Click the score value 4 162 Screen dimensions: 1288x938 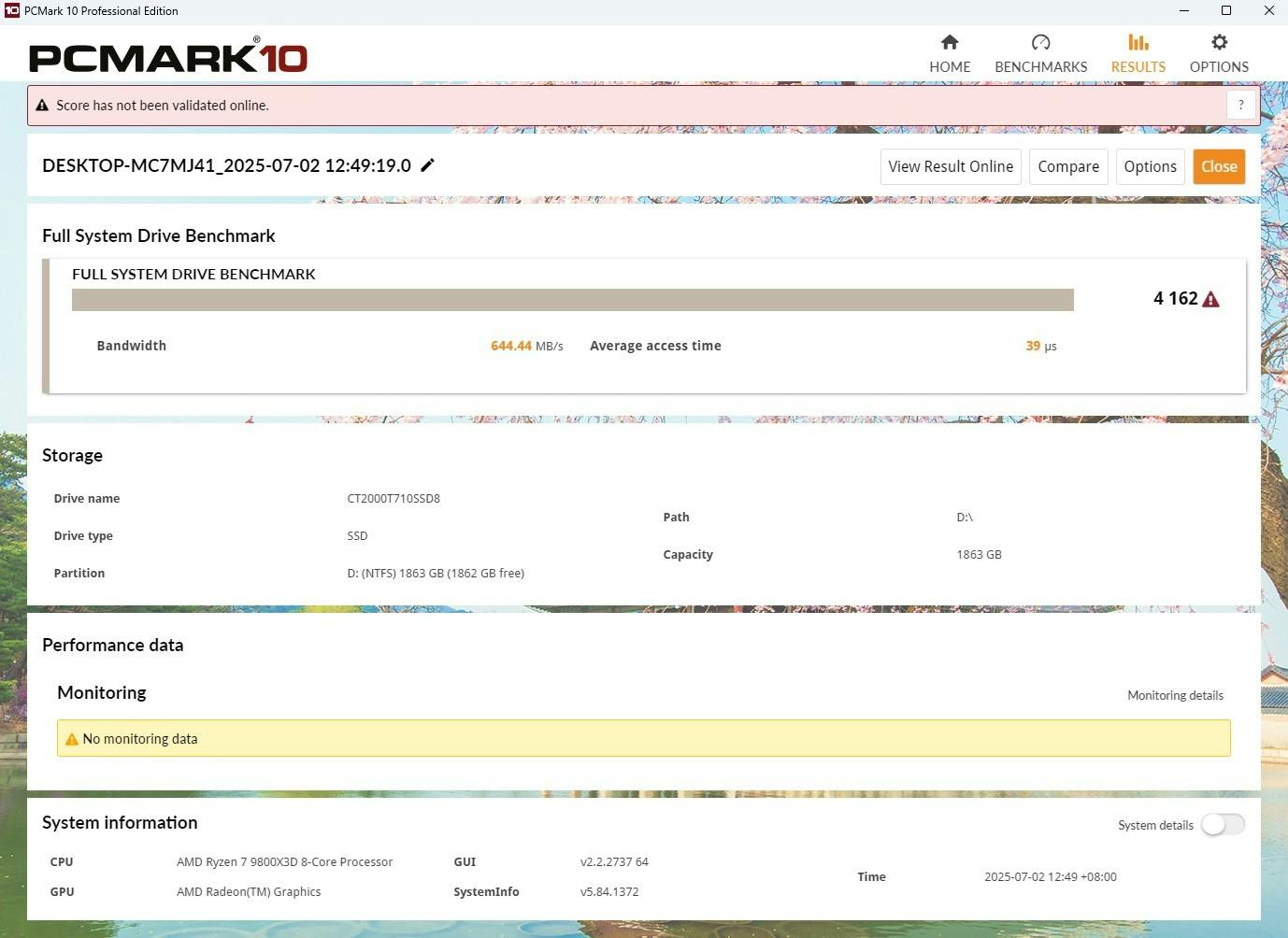(x=1175, y=299)
